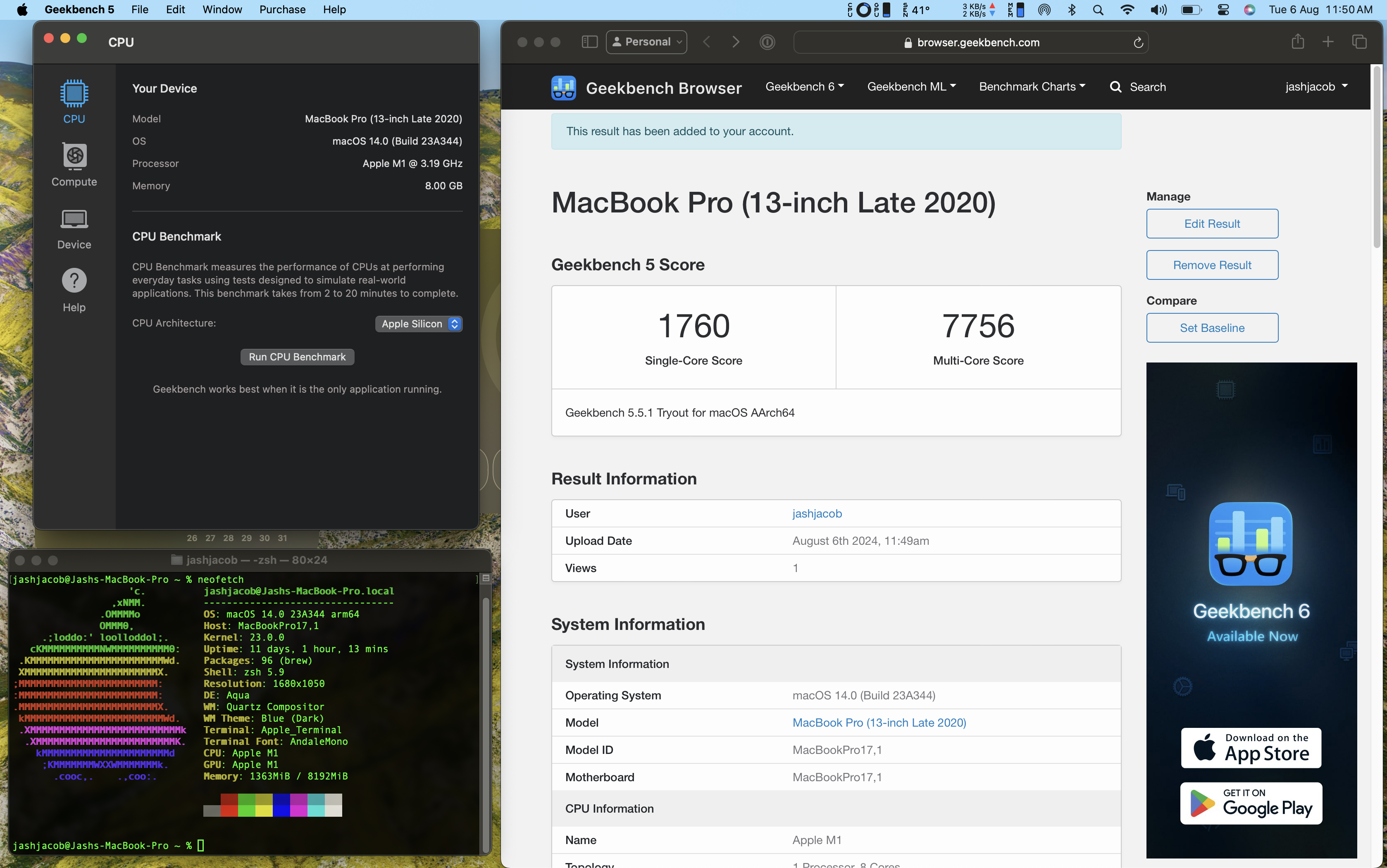Open the jashjacob account dropdown
Screen dimensions: 1387x868
[1316, 87]
